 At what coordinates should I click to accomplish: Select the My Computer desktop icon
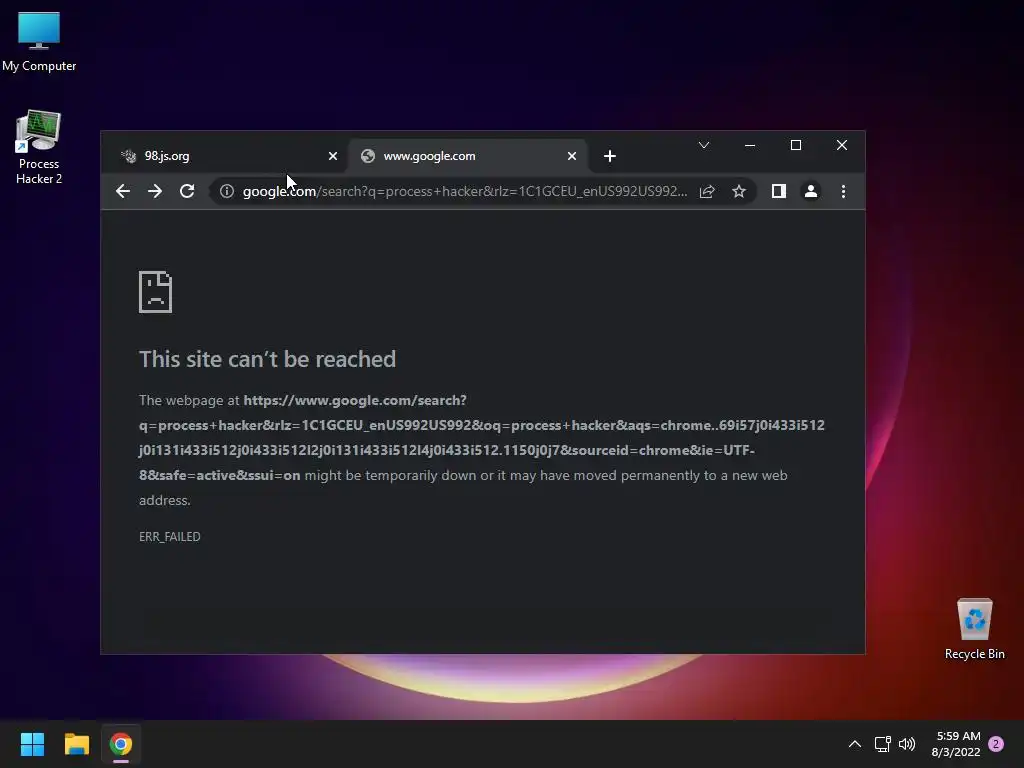(x=39, y=42)
